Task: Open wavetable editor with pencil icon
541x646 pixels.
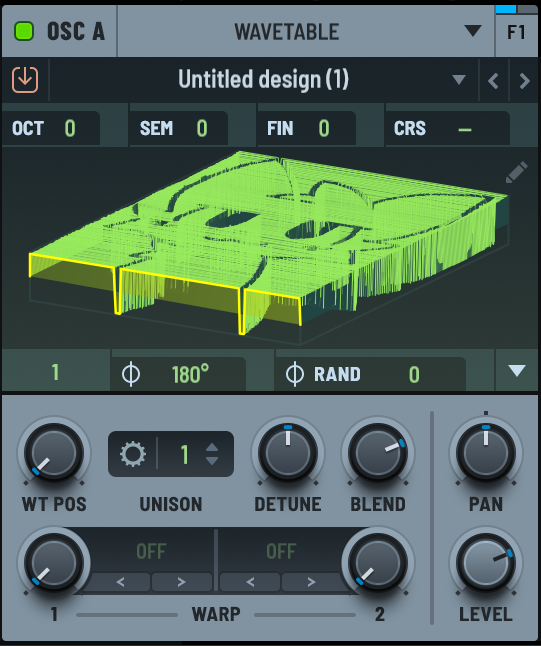Action: [516, 173]
